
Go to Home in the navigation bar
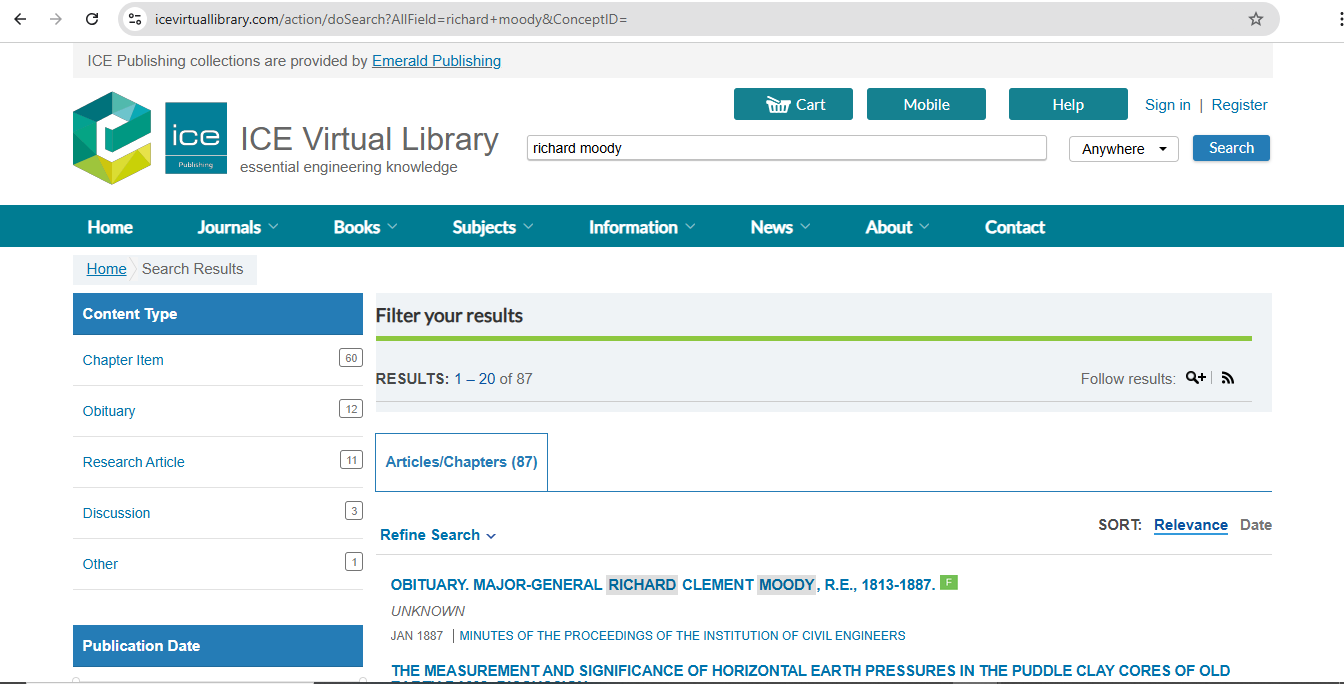pyautogui.click(x=110, y=227)
